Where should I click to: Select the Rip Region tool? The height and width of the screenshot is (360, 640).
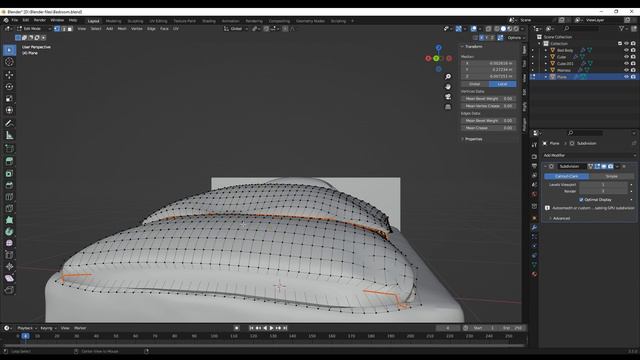point(9,290)
